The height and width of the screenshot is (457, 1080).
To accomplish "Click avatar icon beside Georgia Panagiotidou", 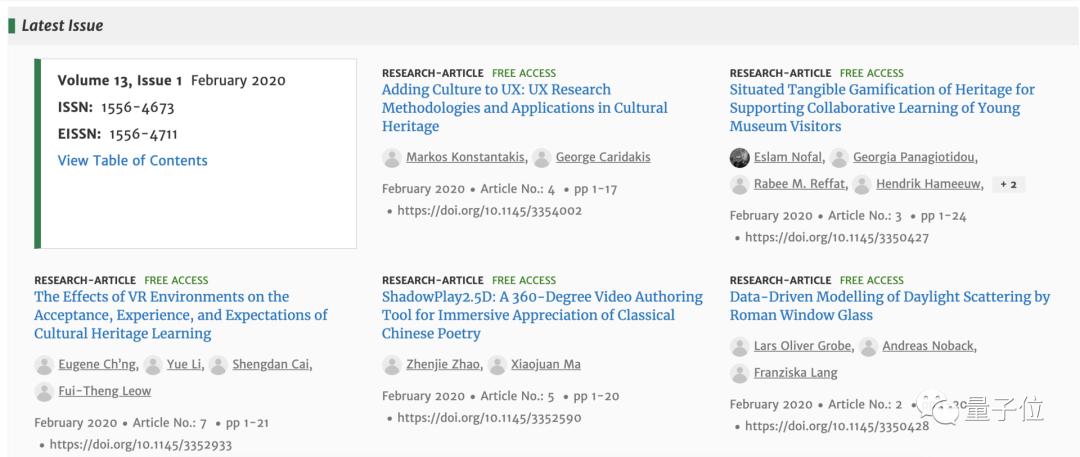I will click(840, 157).
